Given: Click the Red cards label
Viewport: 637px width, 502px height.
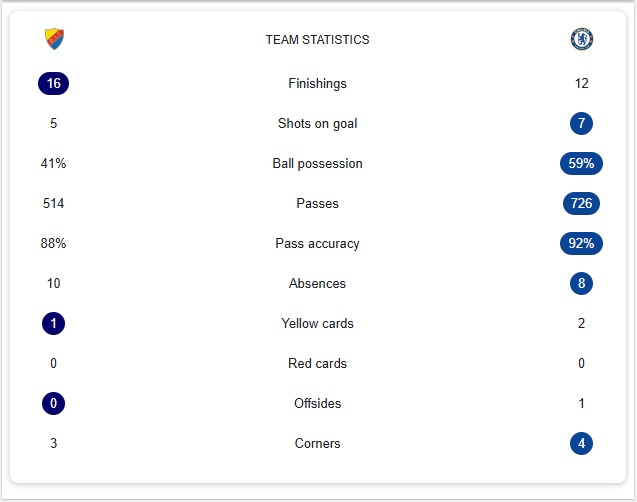Looking at the screenshot, I should tap(318, 363).
